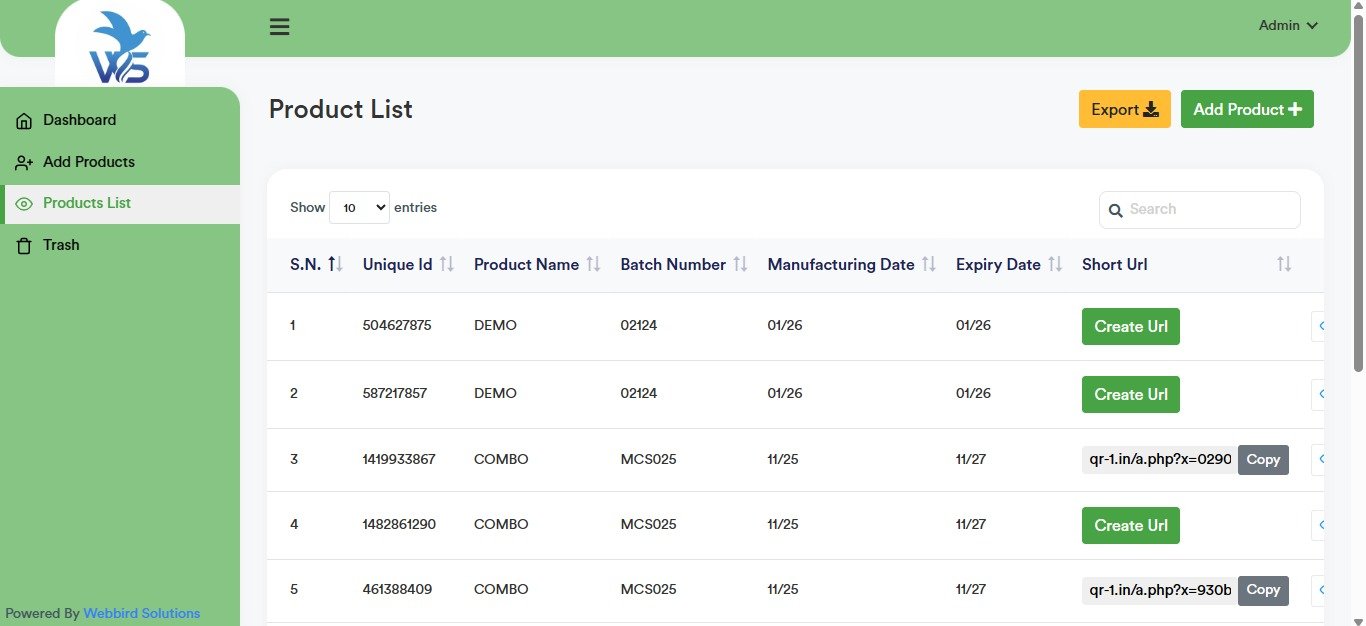Sort by Batch Number arrows

[740, 265]
